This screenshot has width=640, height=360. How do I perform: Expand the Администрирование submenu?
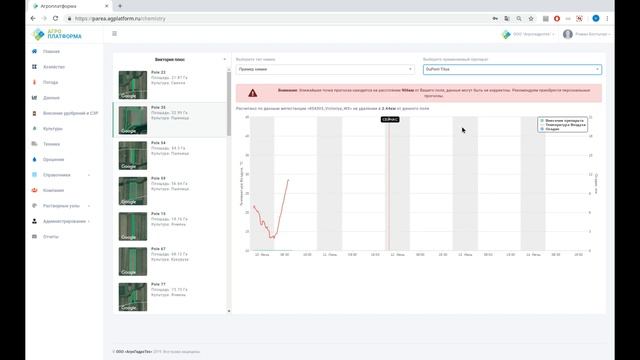(89, 221)
